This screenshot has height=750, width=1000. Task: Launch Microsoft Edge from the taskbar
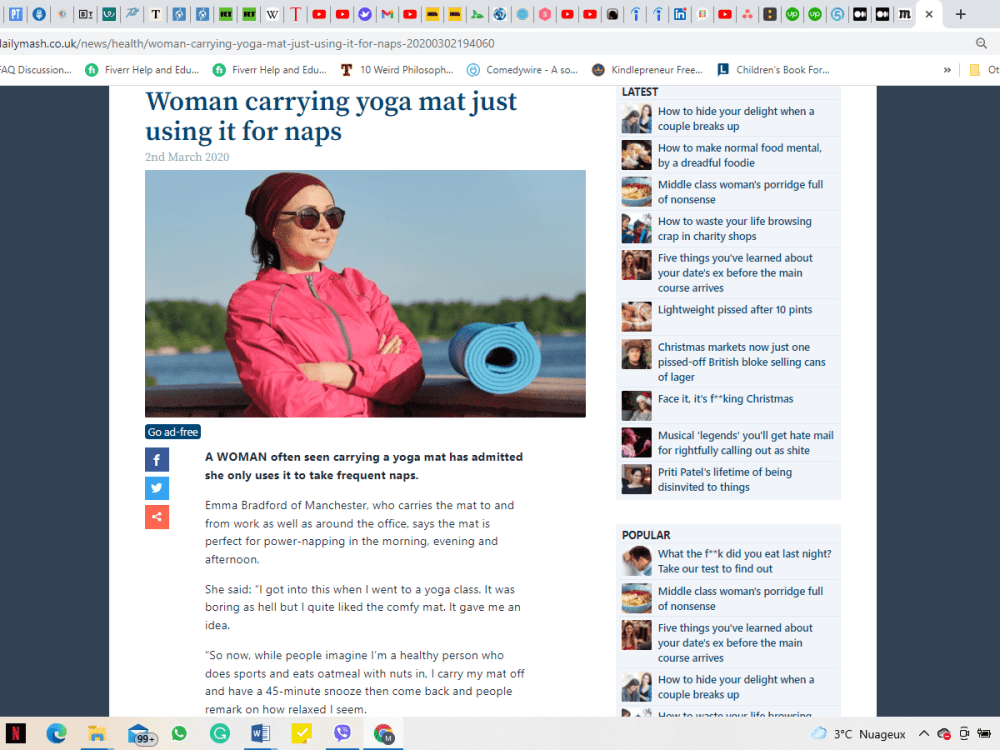pos(56,733)
